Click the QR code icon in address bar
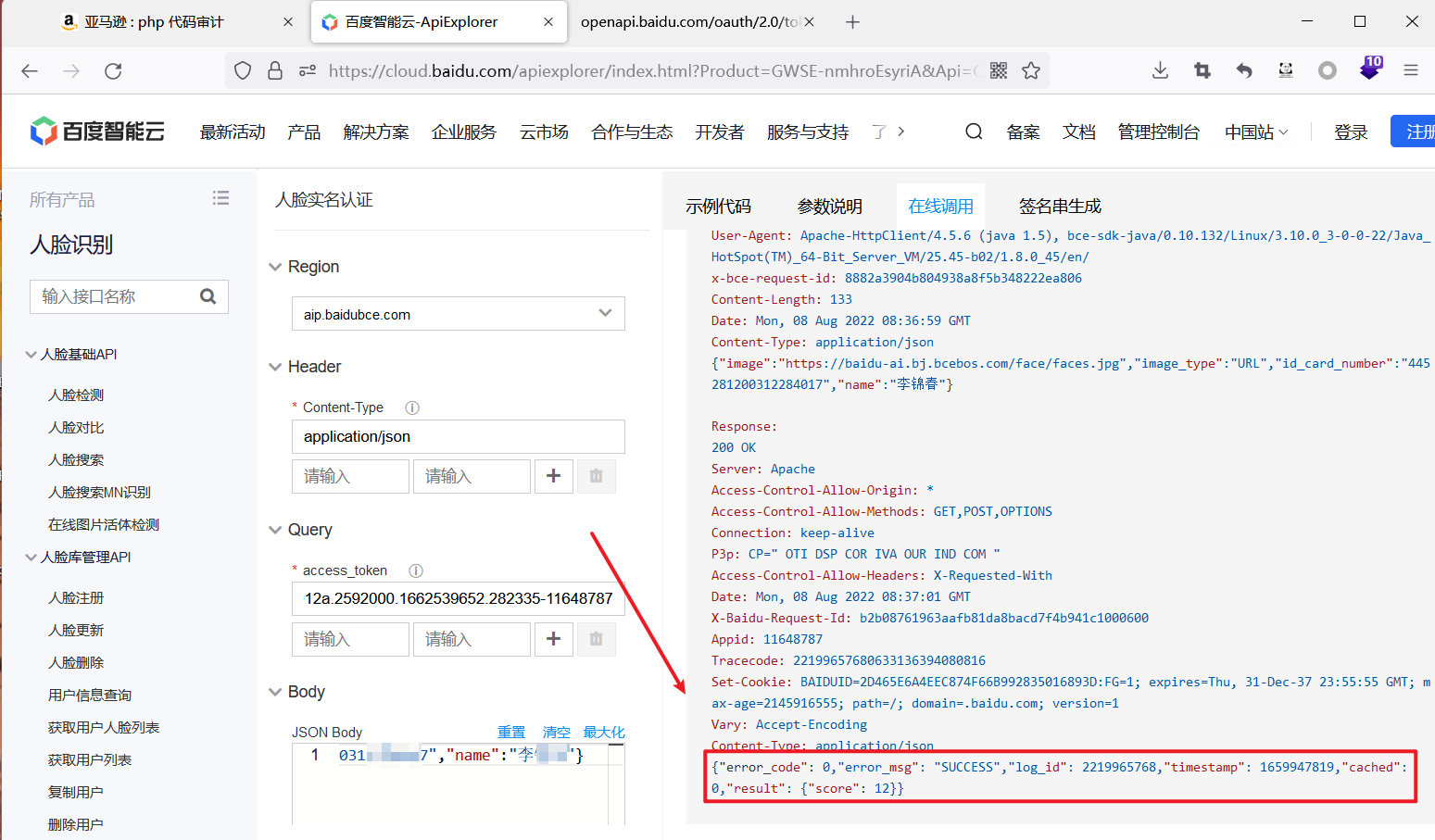Viewport: 1435px width, 840px height. 999,71
